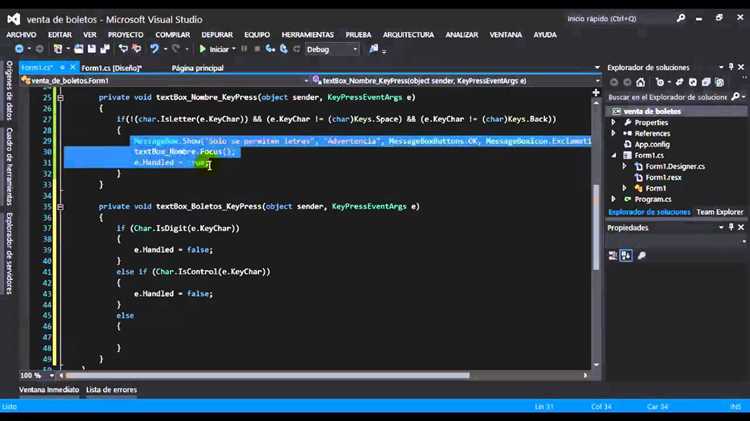Close the Form1.cs editor tab

[73, 67]
